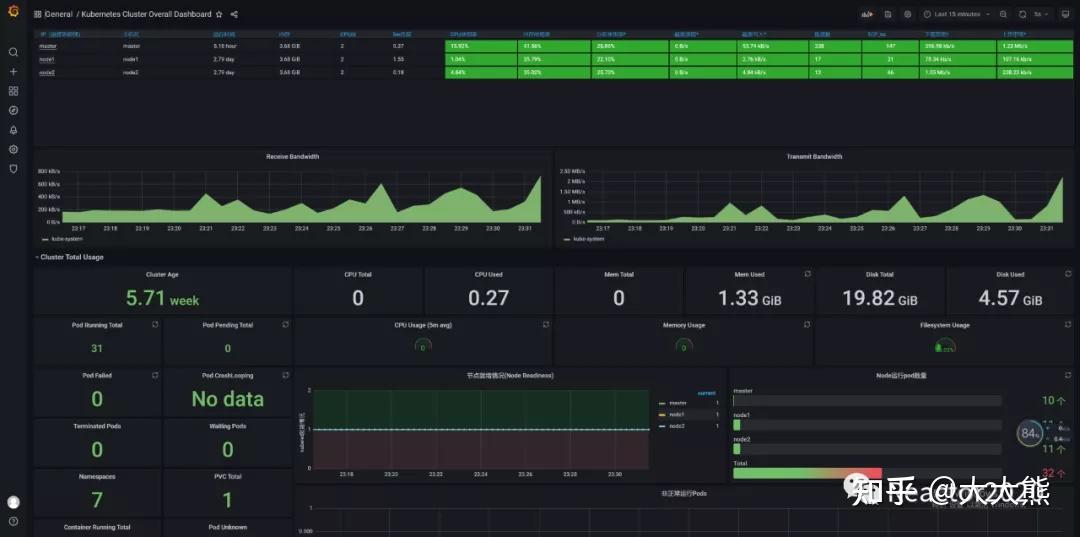This screenshot has width=1080, height=537.
Task: Open dashboard settings gear in toolbar
Action: click(x=908, y=14)
